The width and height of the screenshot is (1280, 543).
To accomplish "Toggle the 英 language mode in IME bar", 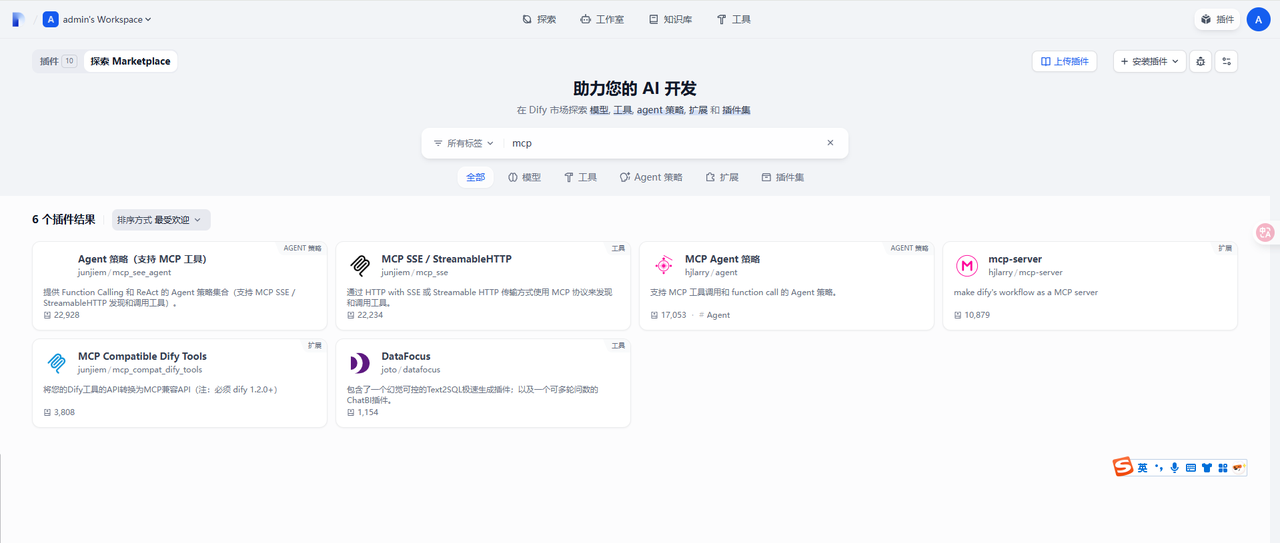I will [1142, 468].
